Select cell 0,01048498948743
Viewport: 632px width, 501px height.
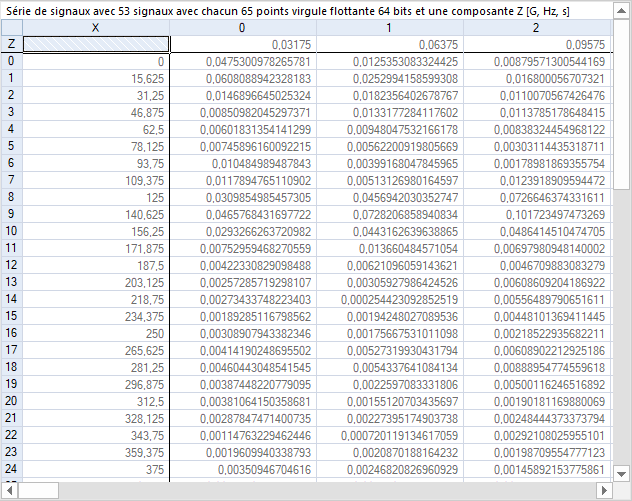[243, 164]
